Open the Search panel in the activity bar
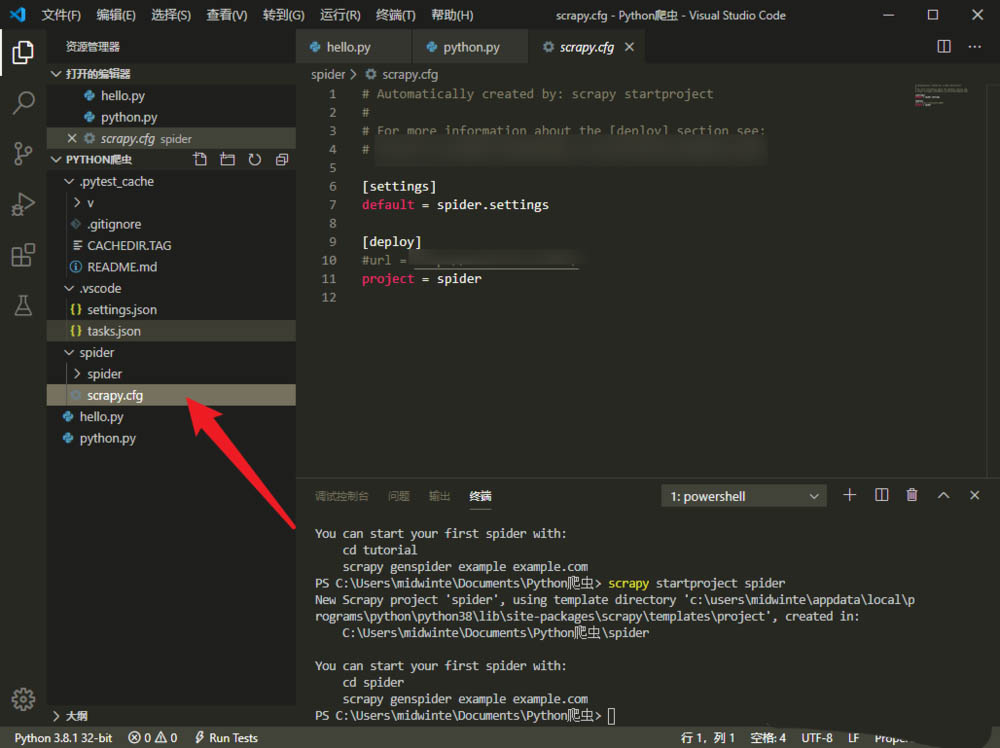This screenshot has height=748, width=1000. pyautogui.click(x=23, y=104)
